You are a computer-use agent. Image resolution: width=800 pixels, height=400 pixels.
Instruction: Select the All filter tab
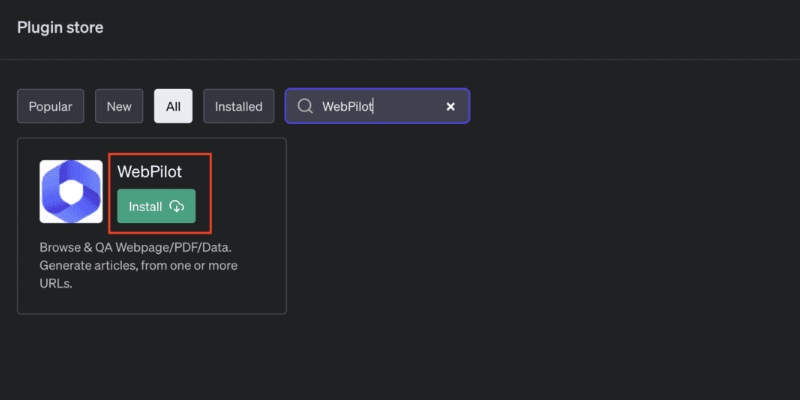(x=173, y=106)
